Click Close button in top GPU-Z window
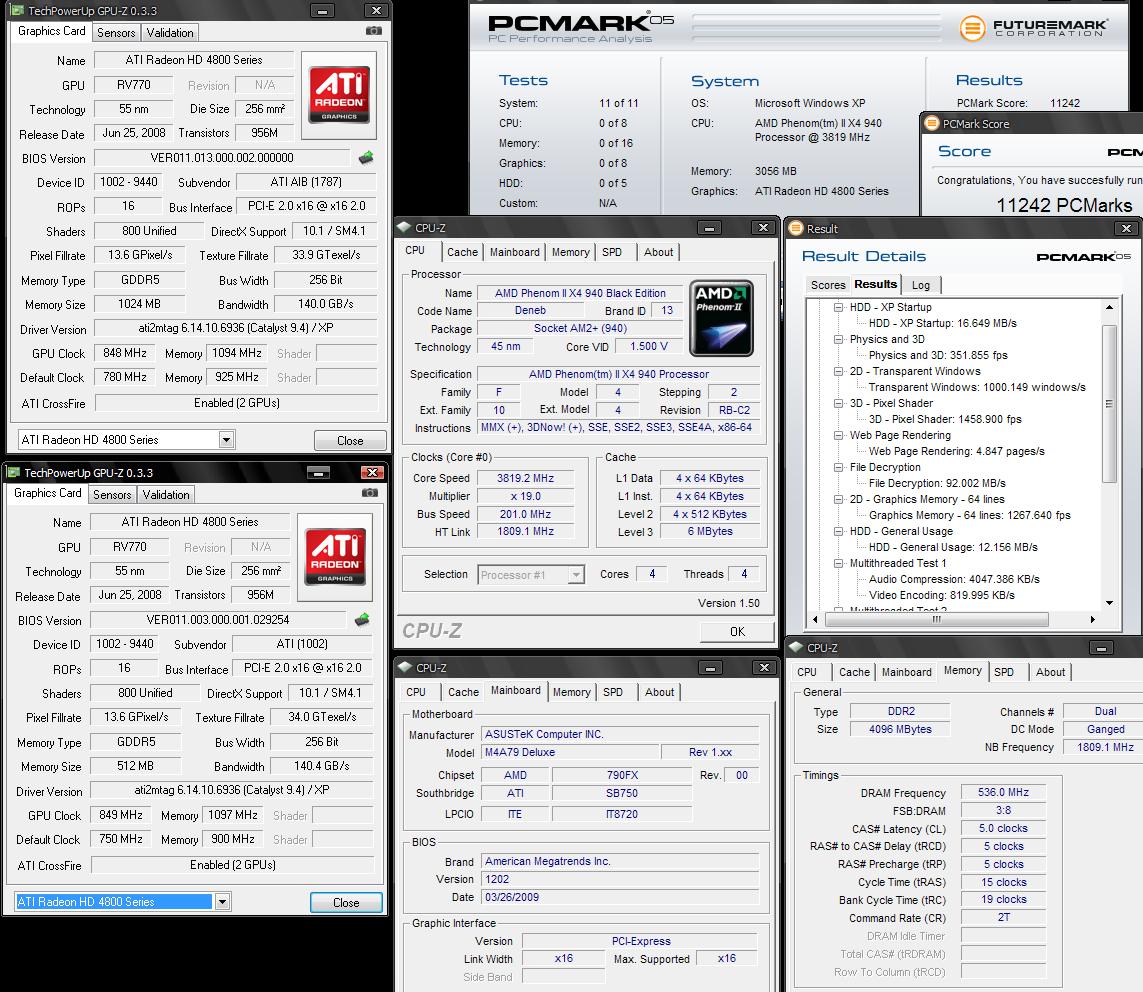Screen dimensions: 1143x992 click(x=350, y=440)
